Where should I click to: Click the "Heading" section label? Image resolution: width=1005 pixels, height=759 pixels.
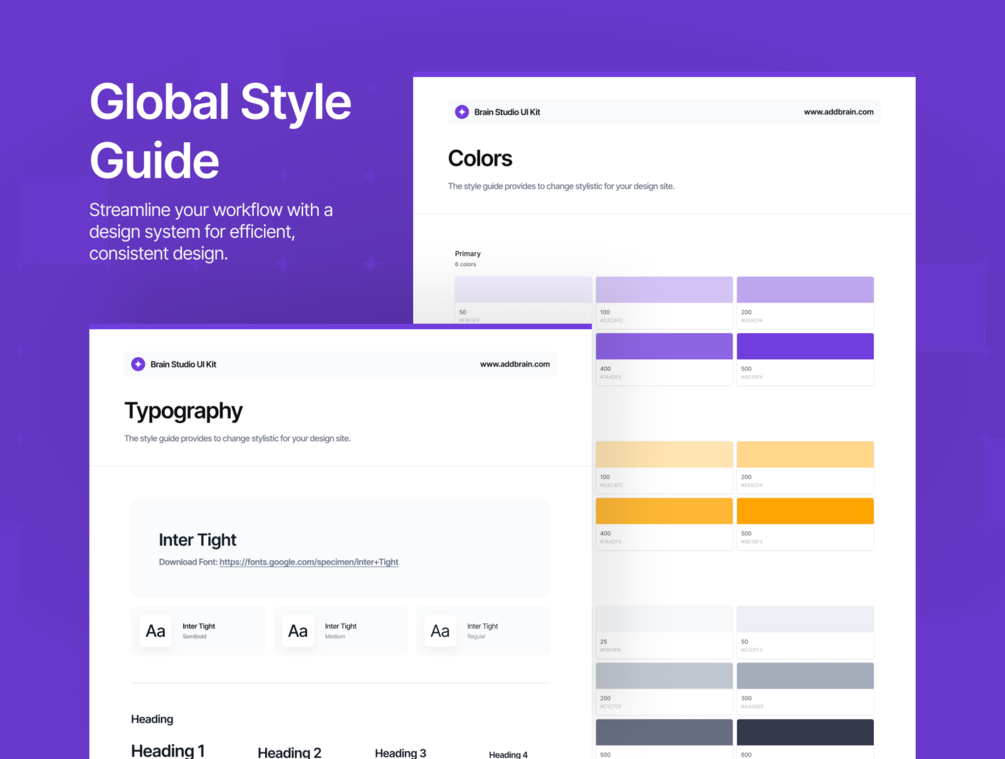152,719
